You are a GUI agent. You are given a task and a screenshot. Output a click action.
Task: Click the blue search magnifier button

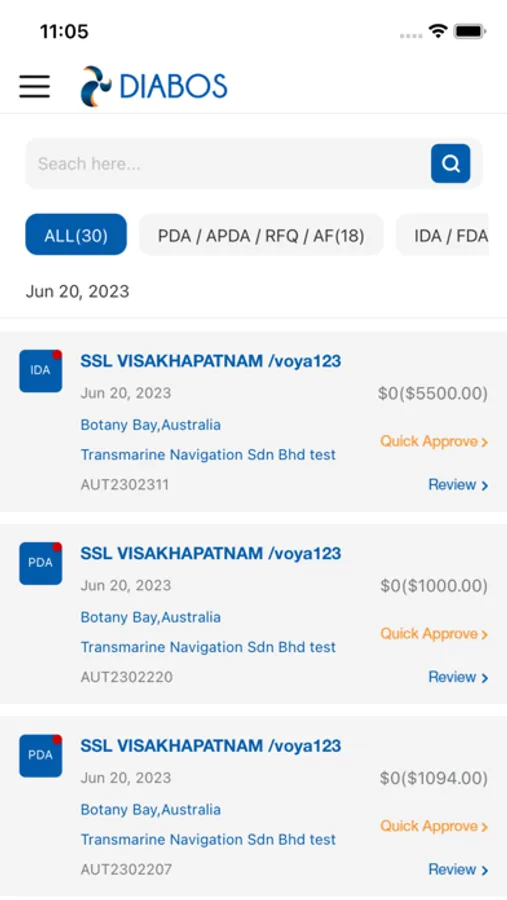[450, 164]
